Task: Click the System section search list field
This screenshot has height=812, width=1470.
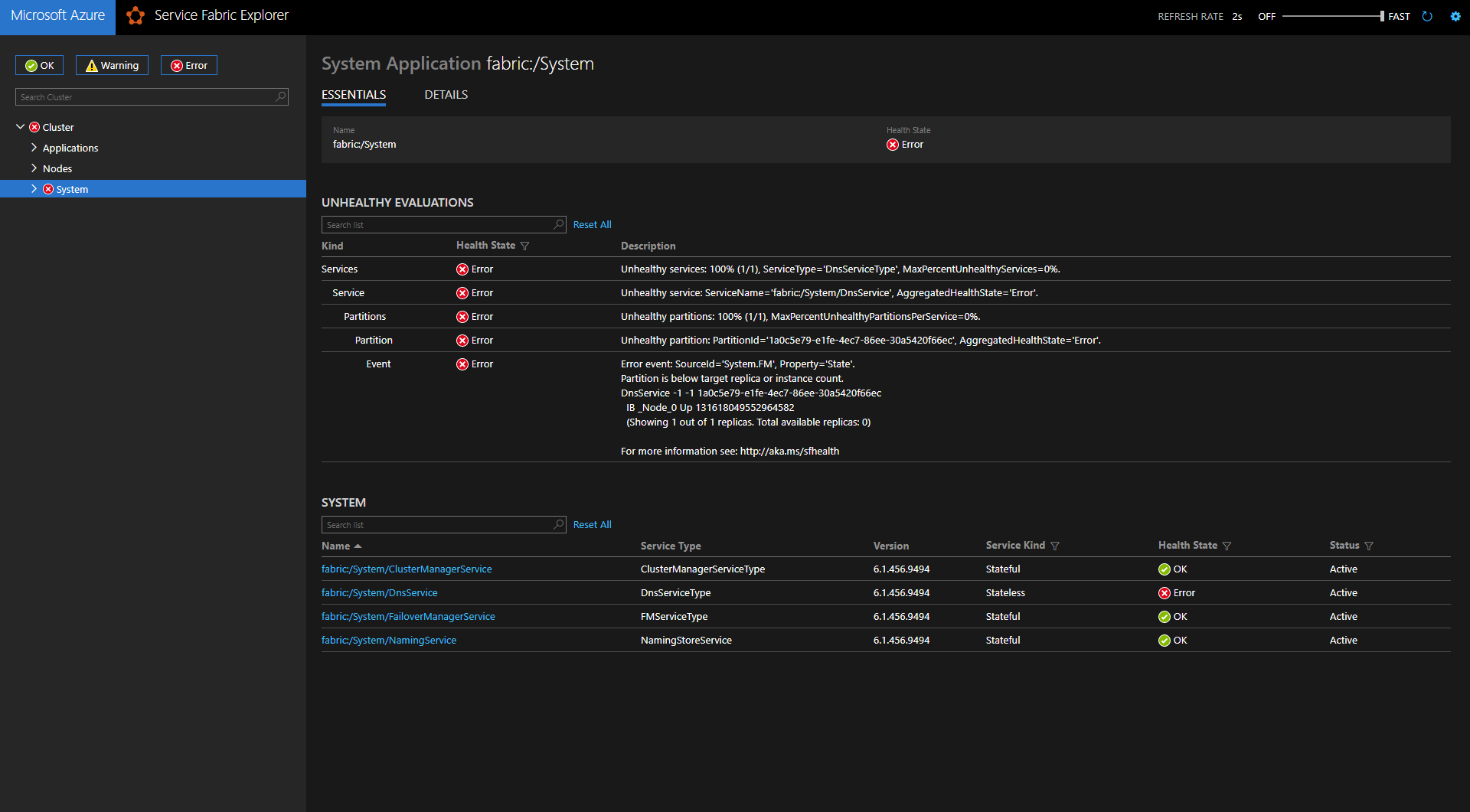Action: pyautogui.click(x=443, y=524)
